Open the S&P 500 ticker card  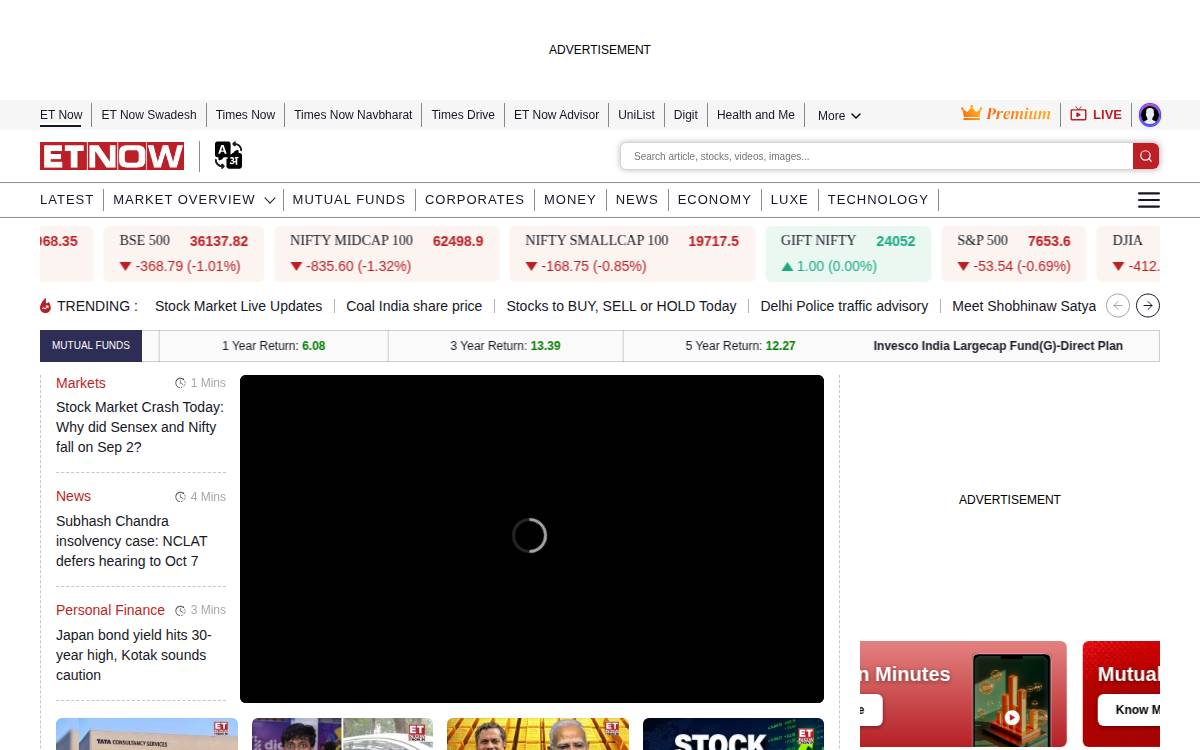[x=1014, y=254]
